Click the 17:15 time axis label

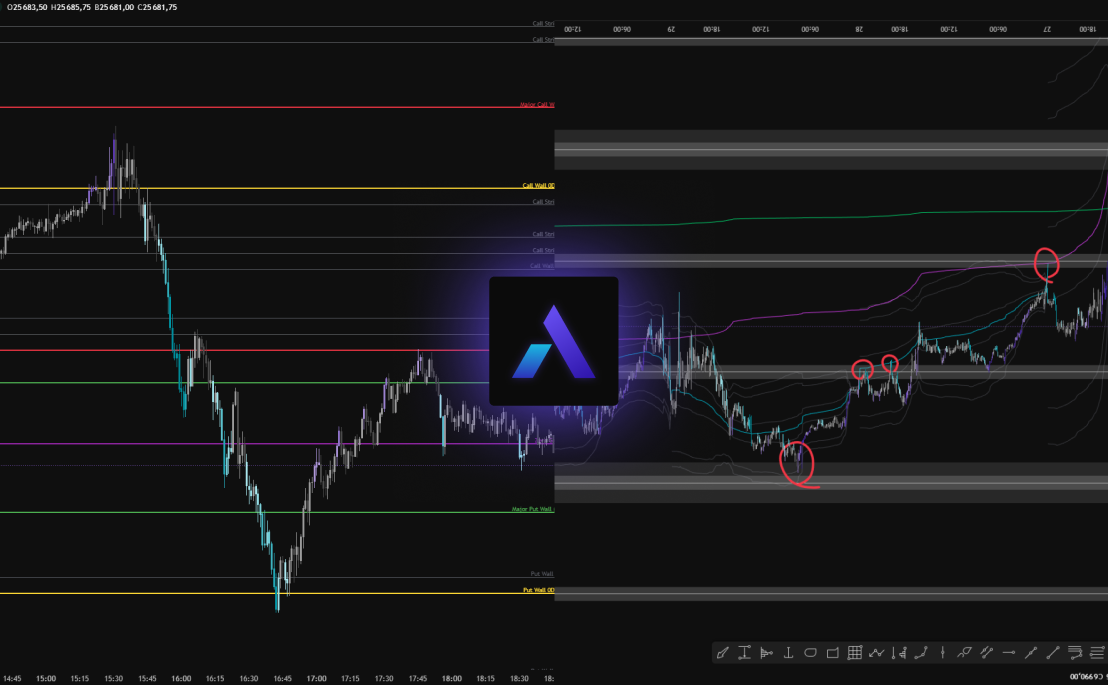point(350,678)
